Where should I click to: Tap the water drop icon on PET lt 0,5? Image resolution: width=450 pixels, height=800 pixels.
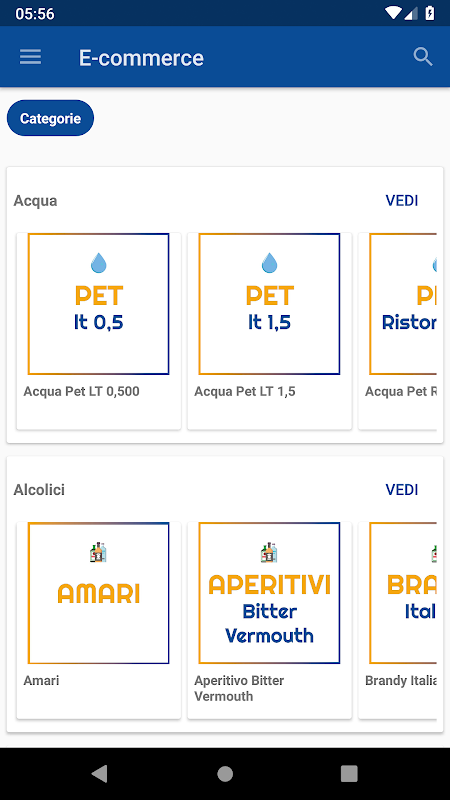coord(99,264)
